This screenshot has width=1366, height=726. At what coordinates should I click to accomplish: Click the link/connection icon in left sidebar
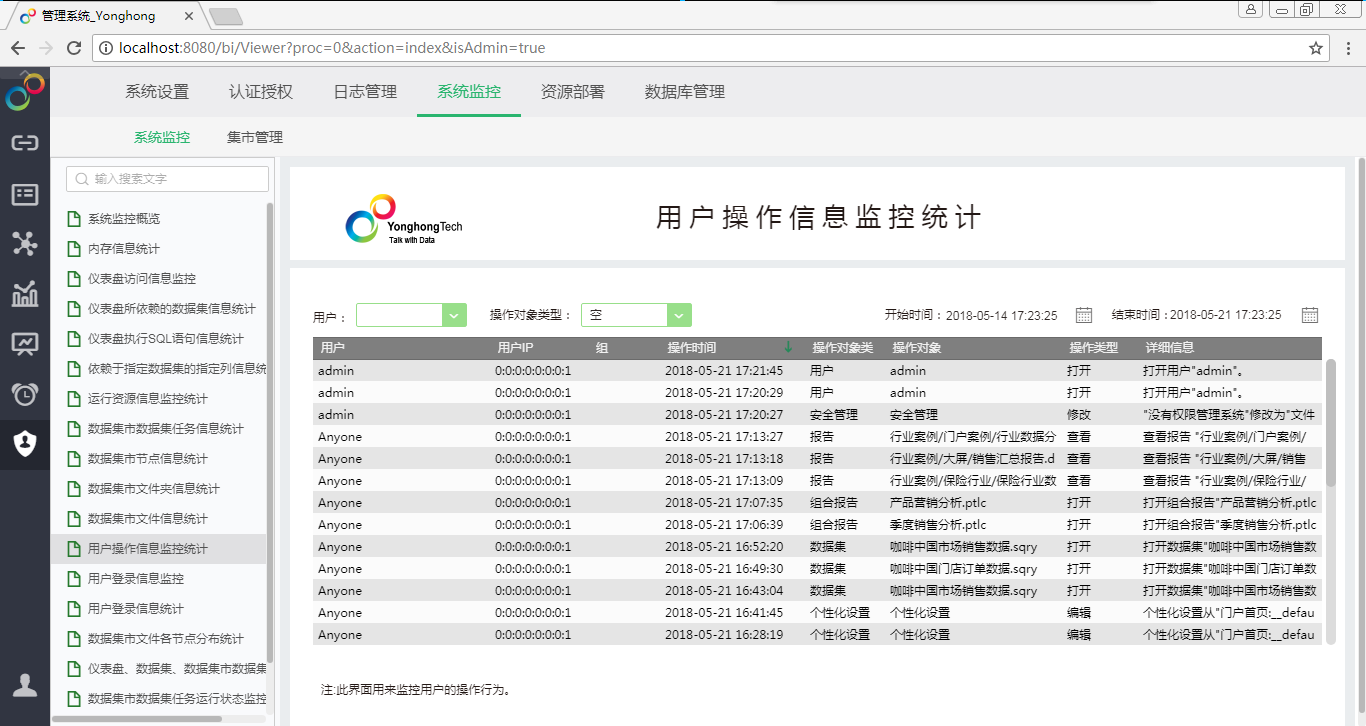pyautogui.click(x=25, y=143)
